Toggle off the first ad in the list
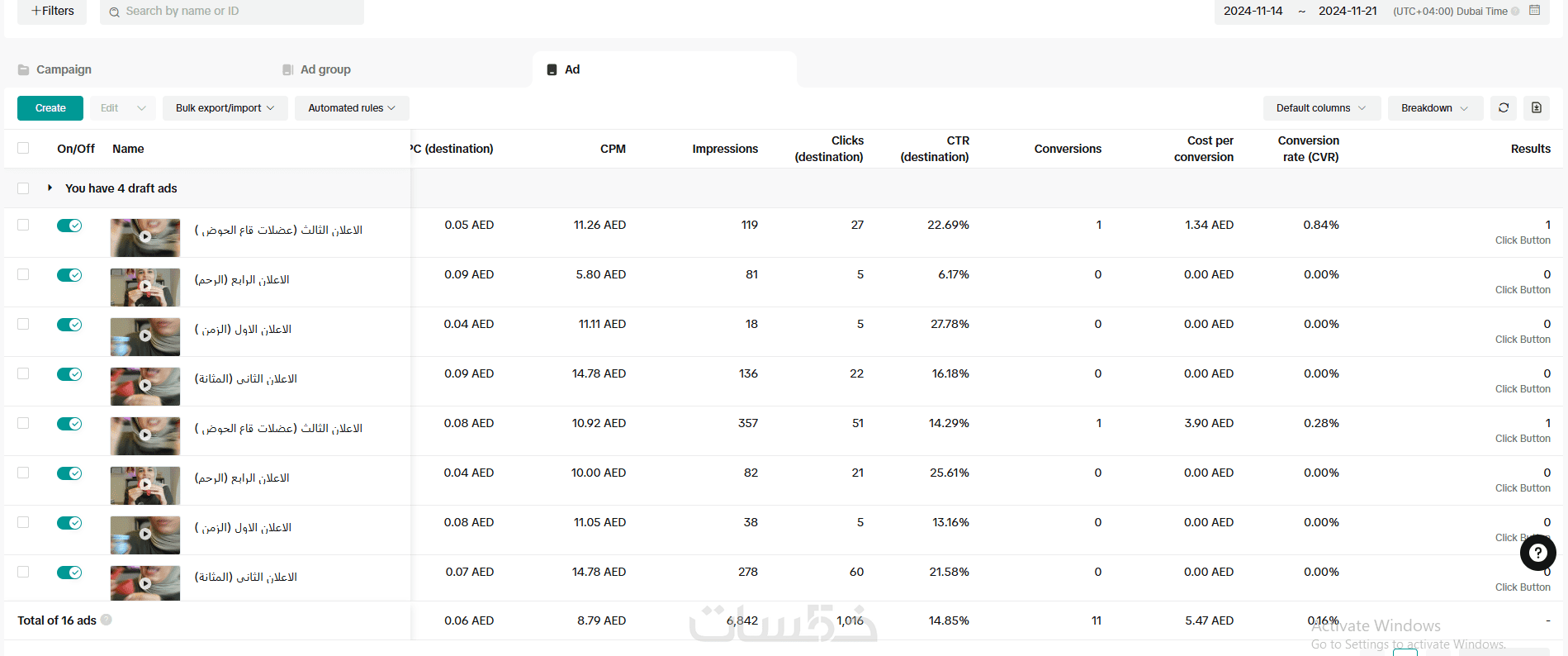The image size is (1568, 656). coord(69,226)
